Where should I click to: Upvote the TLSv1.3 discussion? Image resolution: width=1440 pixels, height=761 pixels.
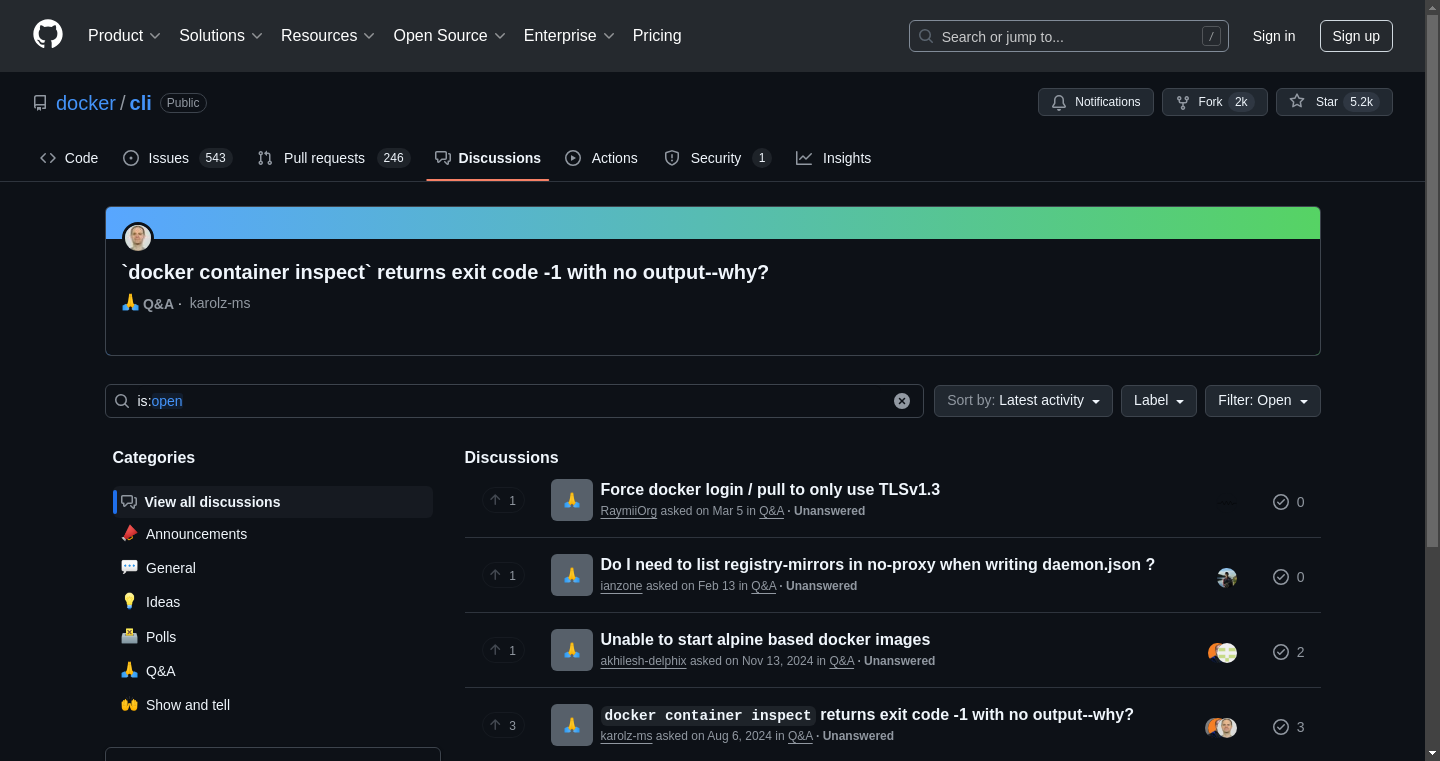point(504,500)
